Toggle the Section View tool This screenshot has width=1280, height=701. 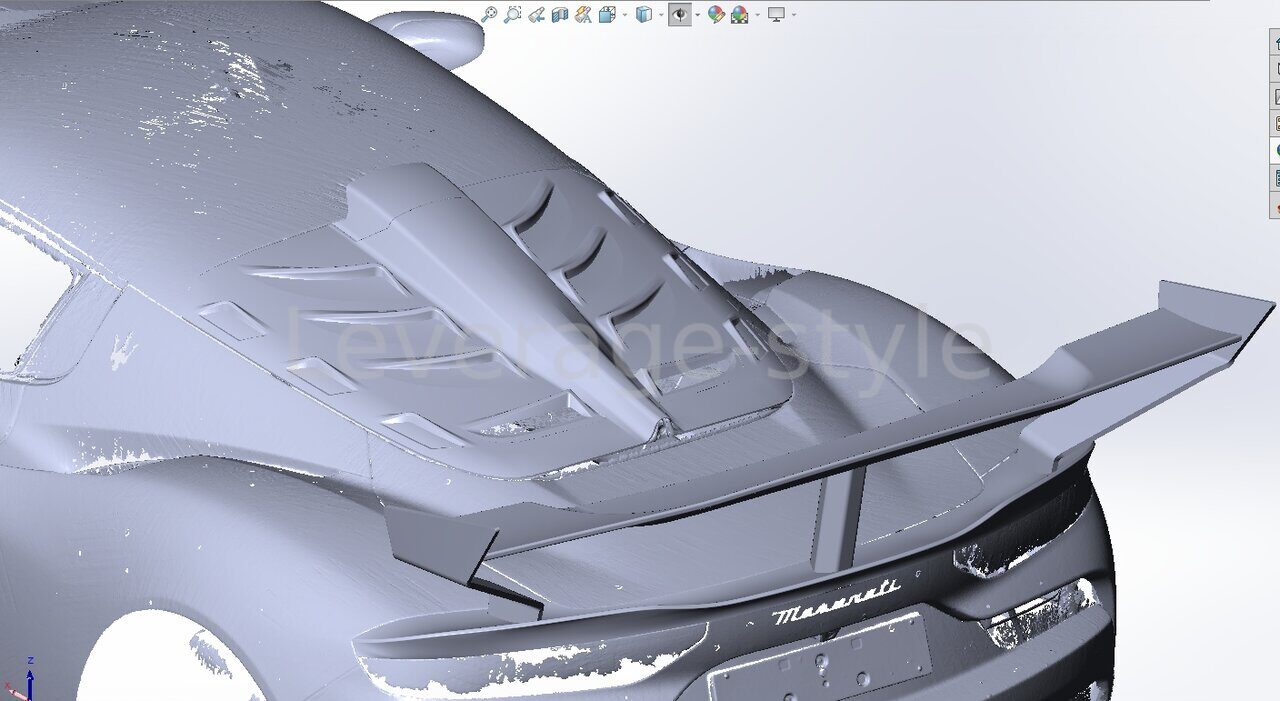[559, 14]
